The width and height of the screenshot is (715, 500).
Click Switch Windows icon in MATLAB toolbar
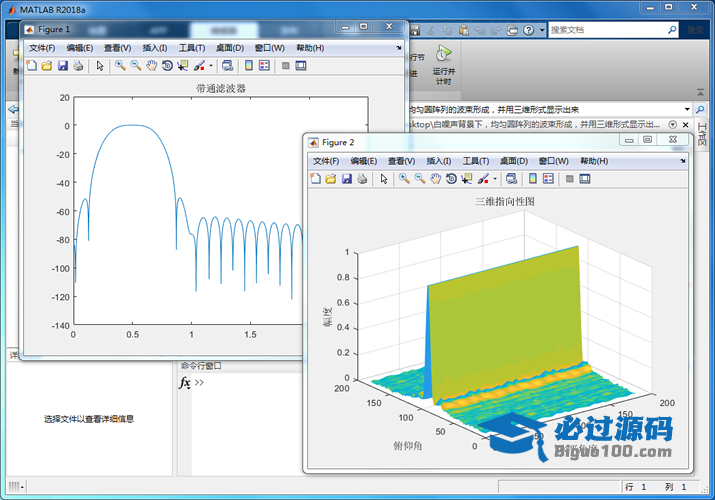pos(513,31)
